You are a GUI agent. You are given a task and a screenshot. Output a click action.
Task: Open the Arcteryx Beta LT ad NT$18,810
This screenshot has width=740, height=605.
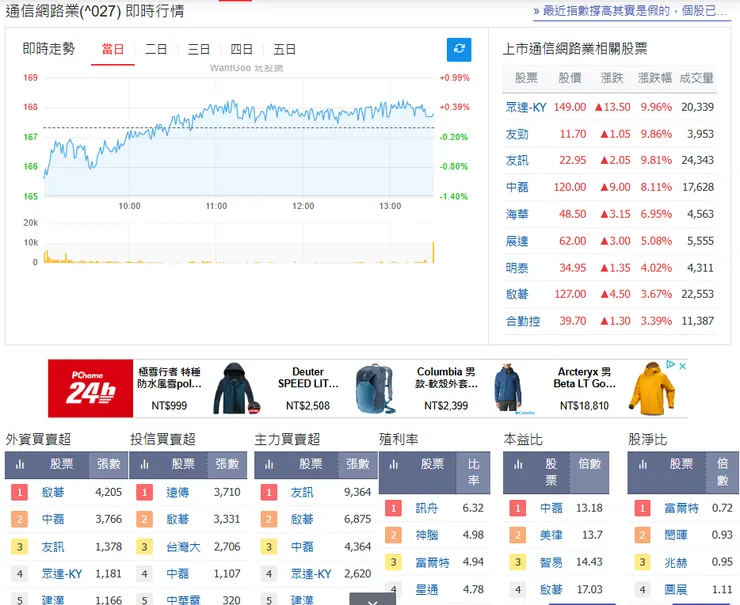tap(614, 388)
